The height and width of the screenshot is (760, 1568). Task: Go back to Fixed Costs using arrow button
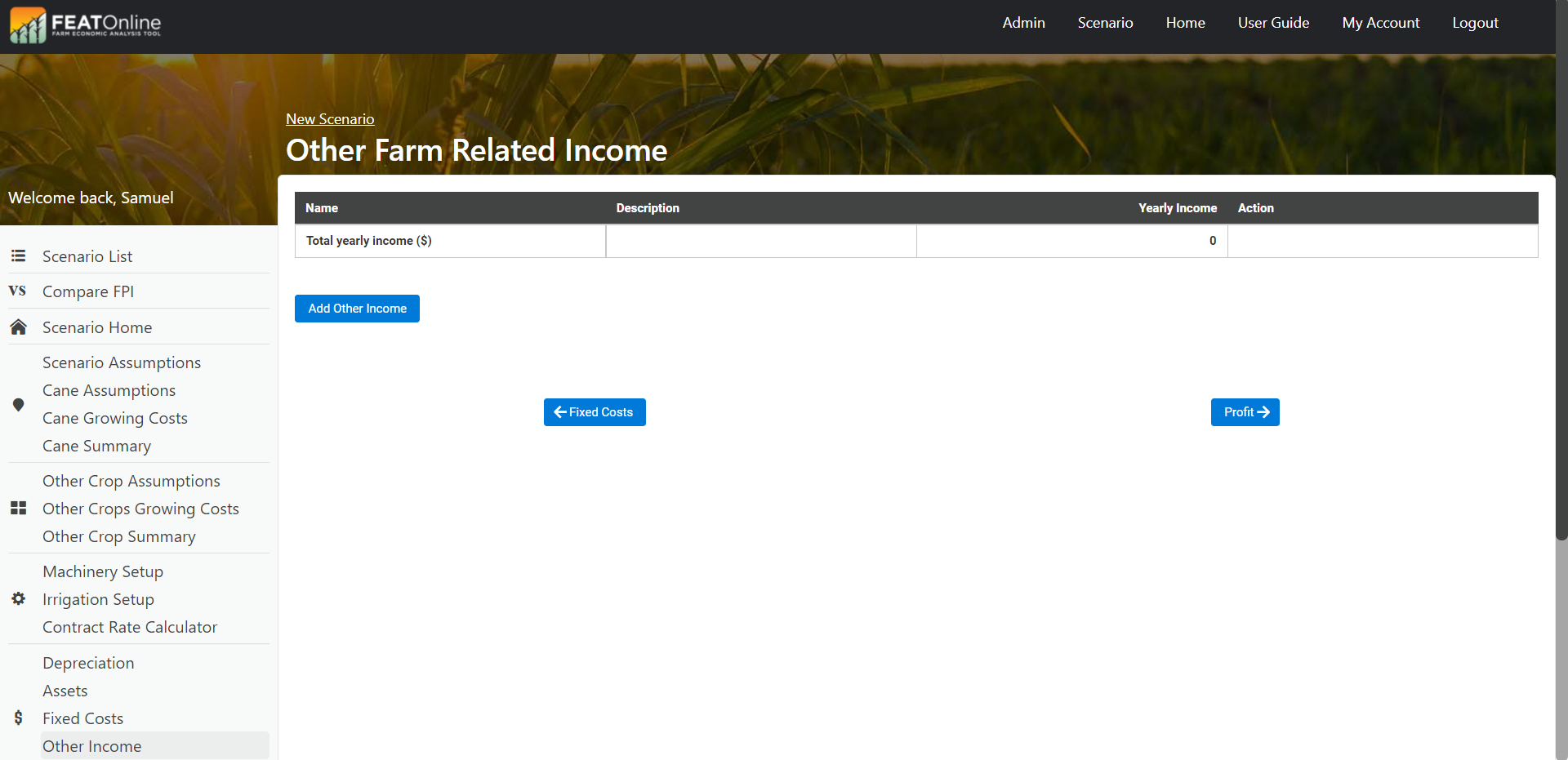click(595, 412)
